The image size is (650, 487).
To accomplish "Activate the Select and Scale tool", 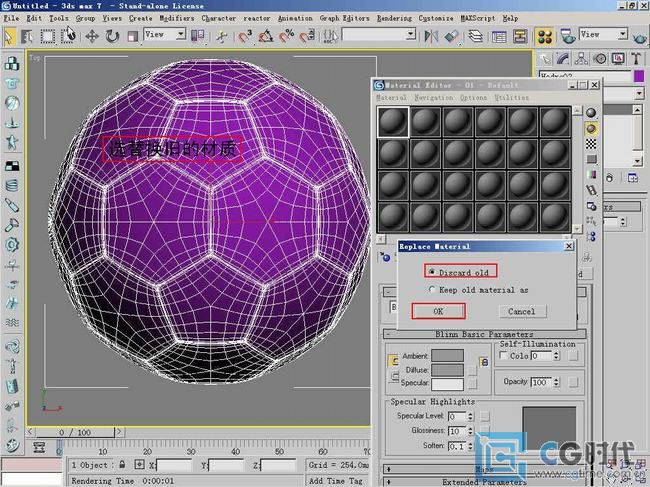I will click(x=132, y=36).
